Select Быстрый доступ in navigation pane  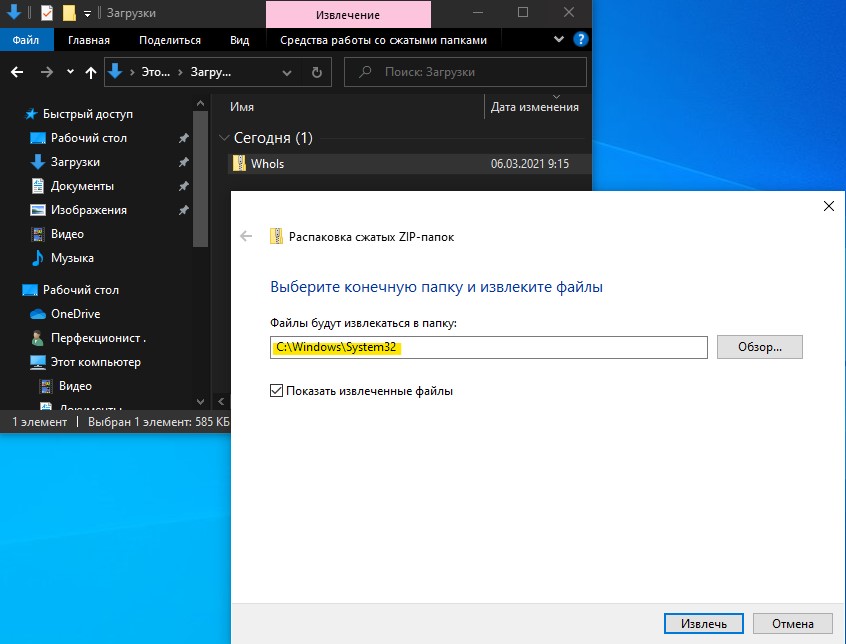point(87,114)
